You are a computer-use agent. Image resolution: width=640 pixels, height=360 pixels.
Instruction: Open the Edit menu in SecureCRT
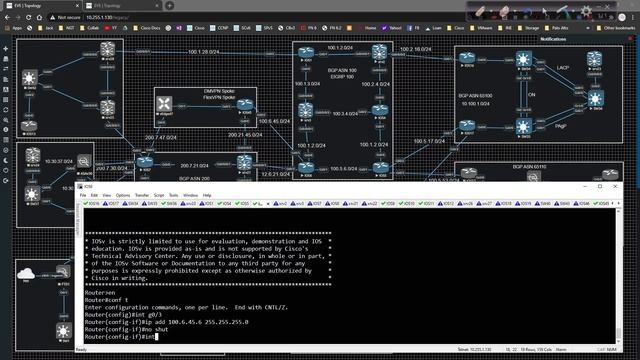pyautogui.click(x=94, y=196)
